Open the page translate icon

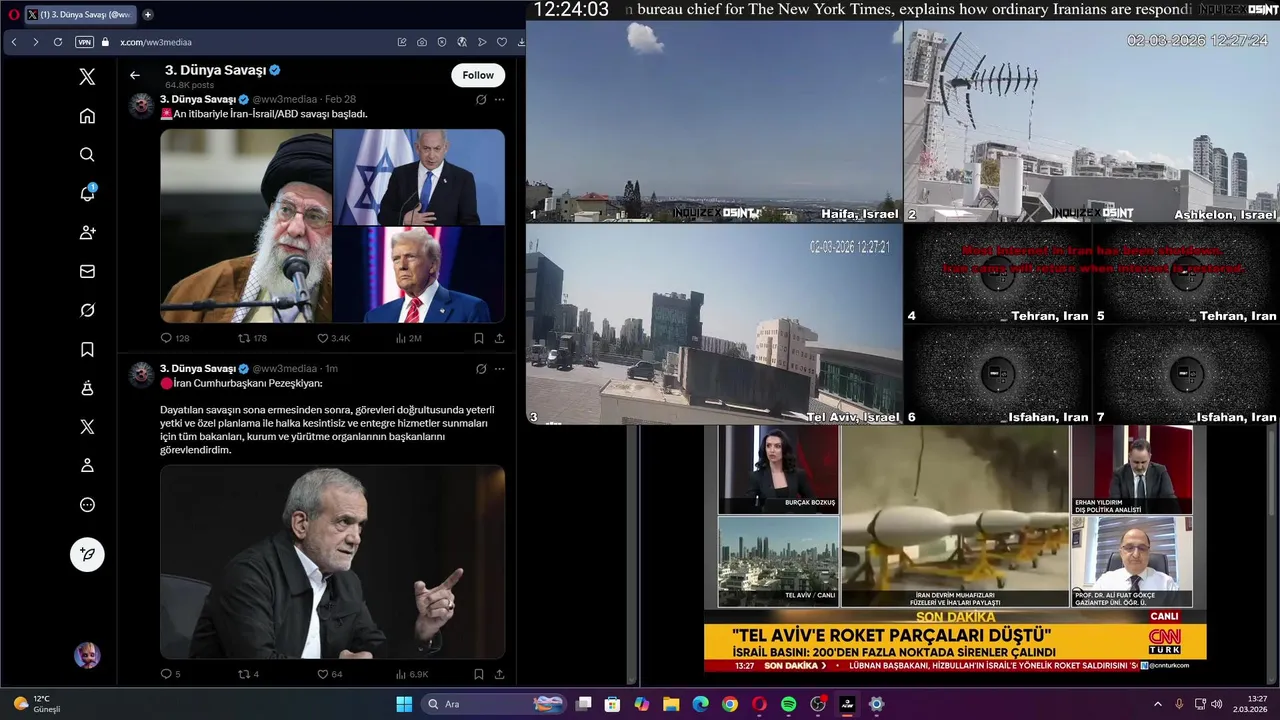462,42
